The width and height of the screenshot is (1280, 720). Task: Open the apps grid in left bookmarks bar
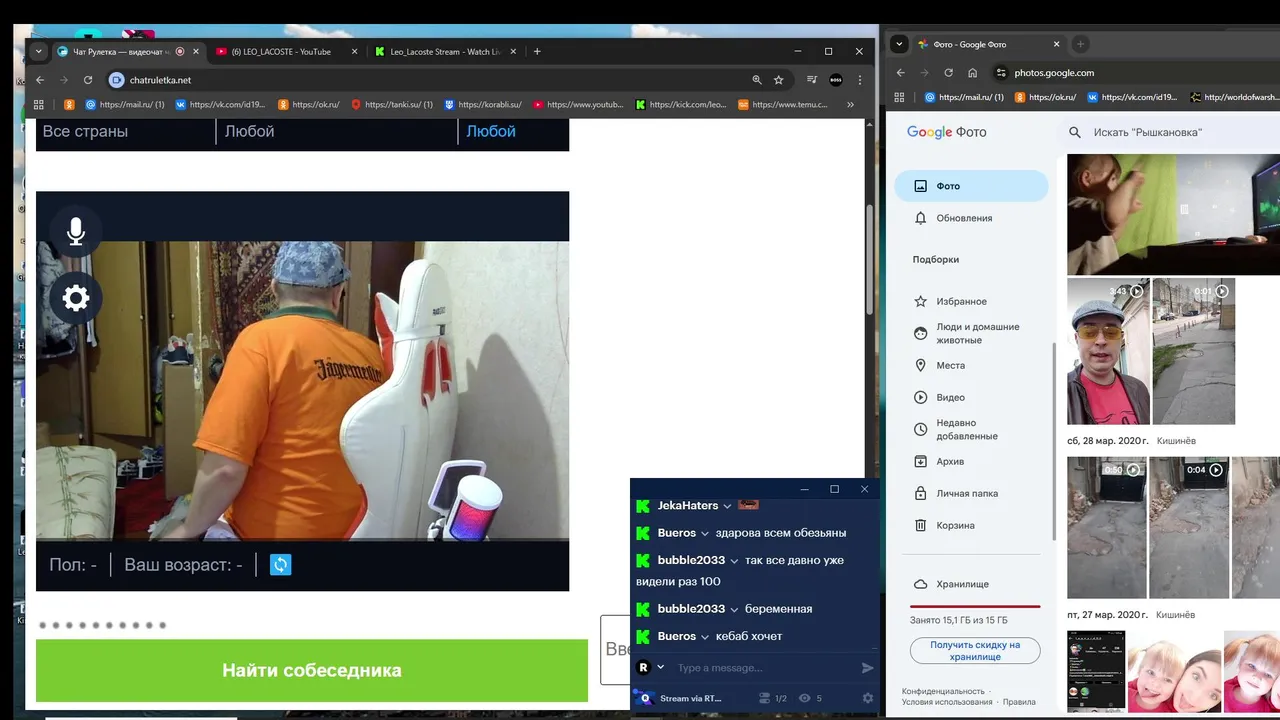[x=39, y=104]
